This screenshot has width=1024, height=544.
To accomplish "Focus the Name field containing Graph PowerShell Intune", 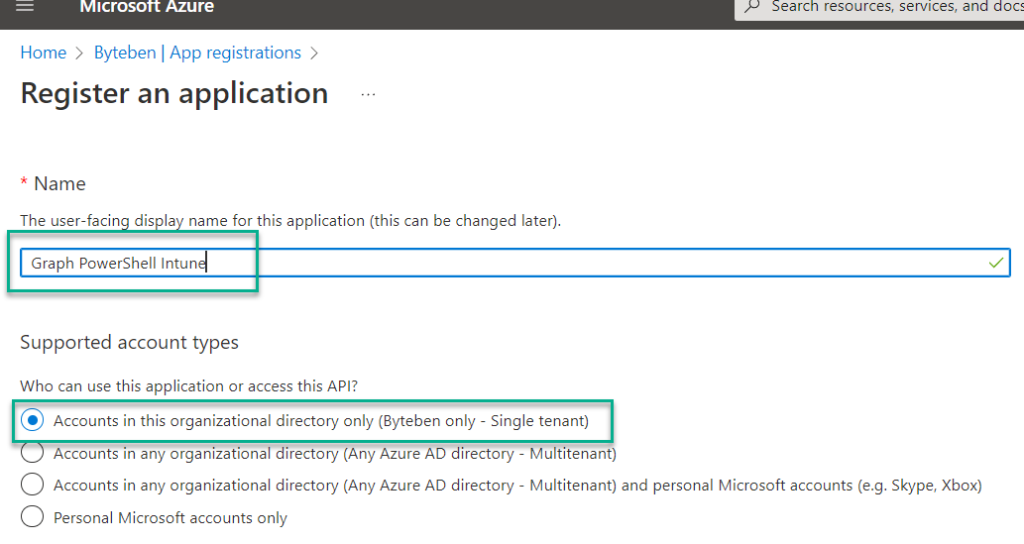I will pyautogui.click(x=515, y=263).
